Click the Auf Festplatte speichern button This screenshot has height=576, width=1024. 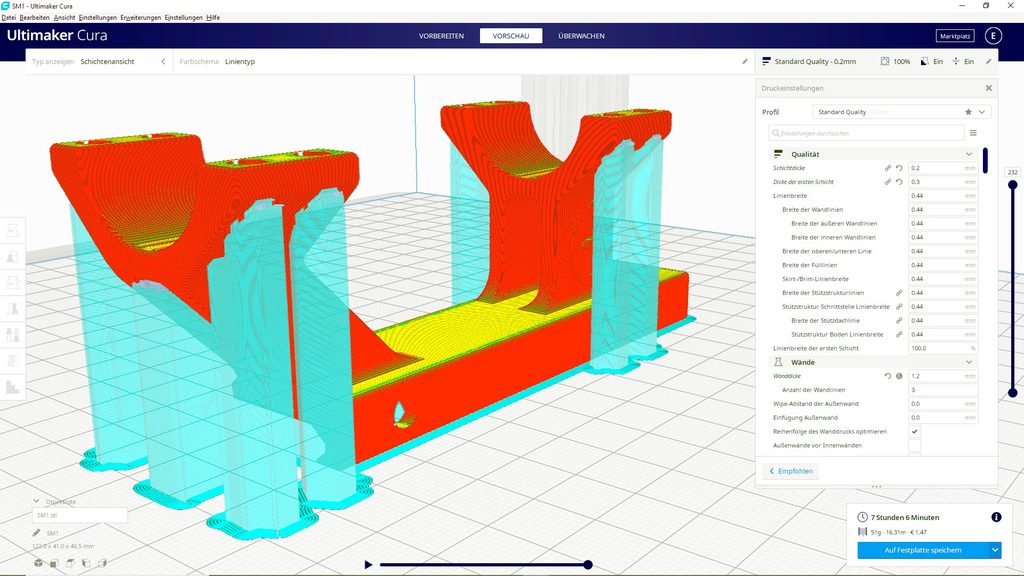tap(921, 550)
